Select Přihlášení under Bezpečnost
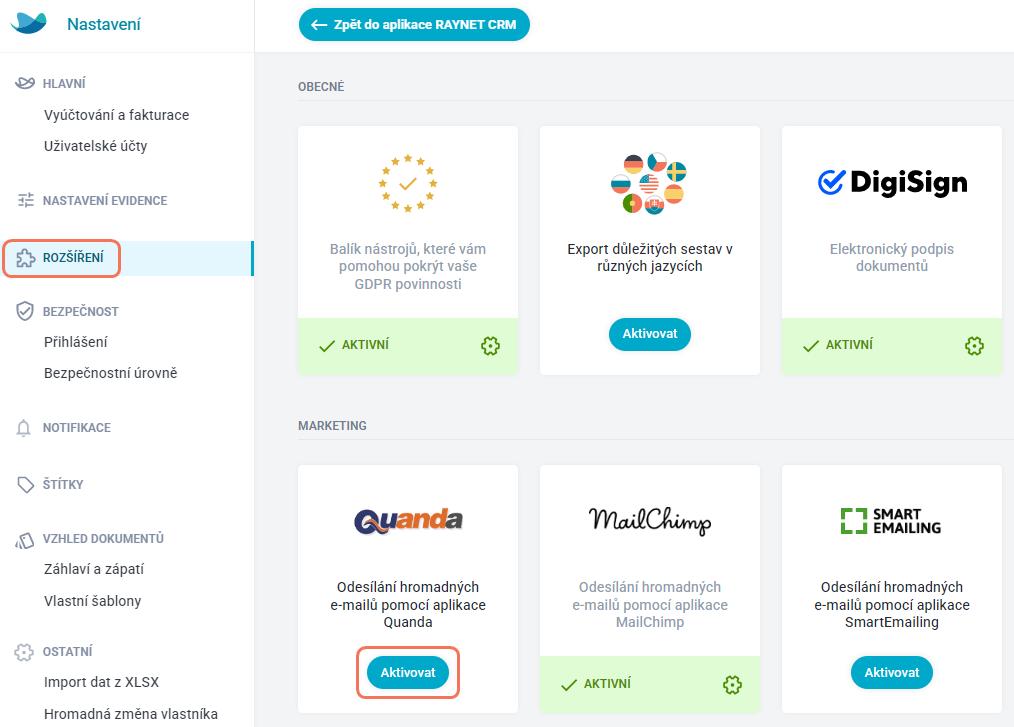Screen dimensions: 1014x727 coord(76,342)
